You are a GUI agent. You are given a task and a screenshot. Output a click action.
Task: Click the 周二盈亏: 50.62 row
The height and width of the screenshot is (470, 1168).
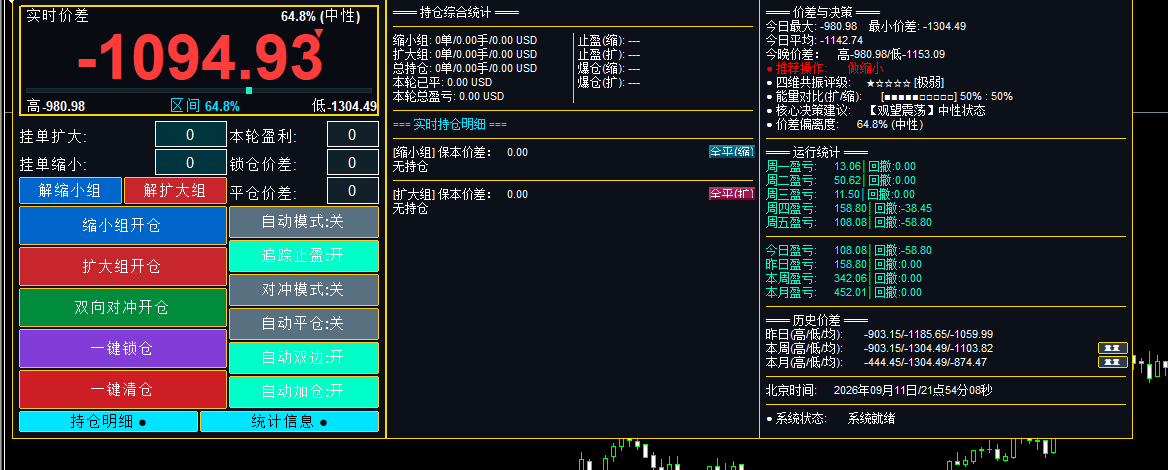point(841,180)
